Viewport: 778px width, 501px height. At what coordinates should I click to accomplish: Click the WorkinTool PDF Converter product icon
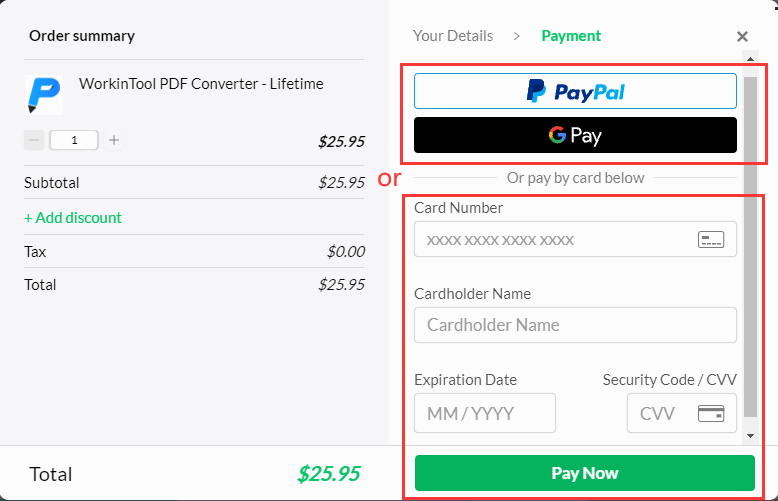43,93
